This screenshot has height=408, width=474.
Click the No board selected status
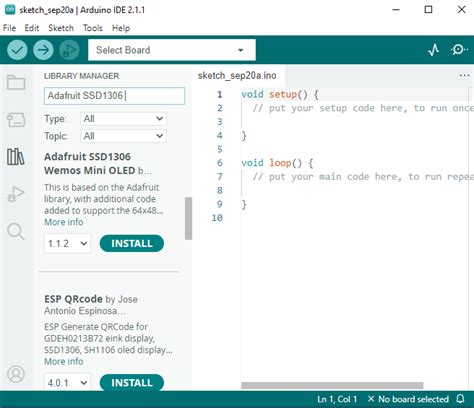coord(408,399)
